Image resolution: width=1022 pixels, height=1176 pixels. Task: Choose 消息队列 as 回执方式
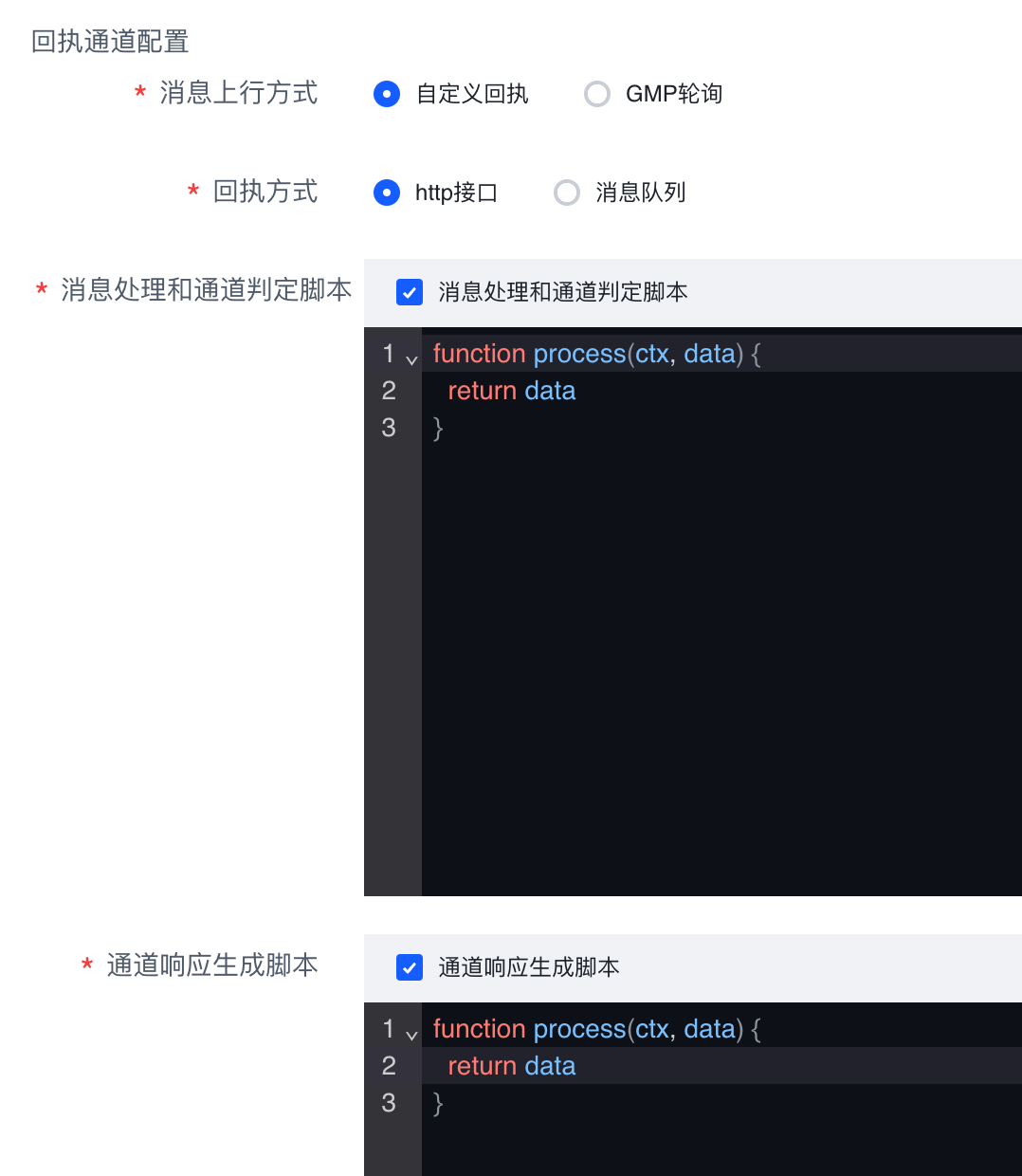pos(567,193)
